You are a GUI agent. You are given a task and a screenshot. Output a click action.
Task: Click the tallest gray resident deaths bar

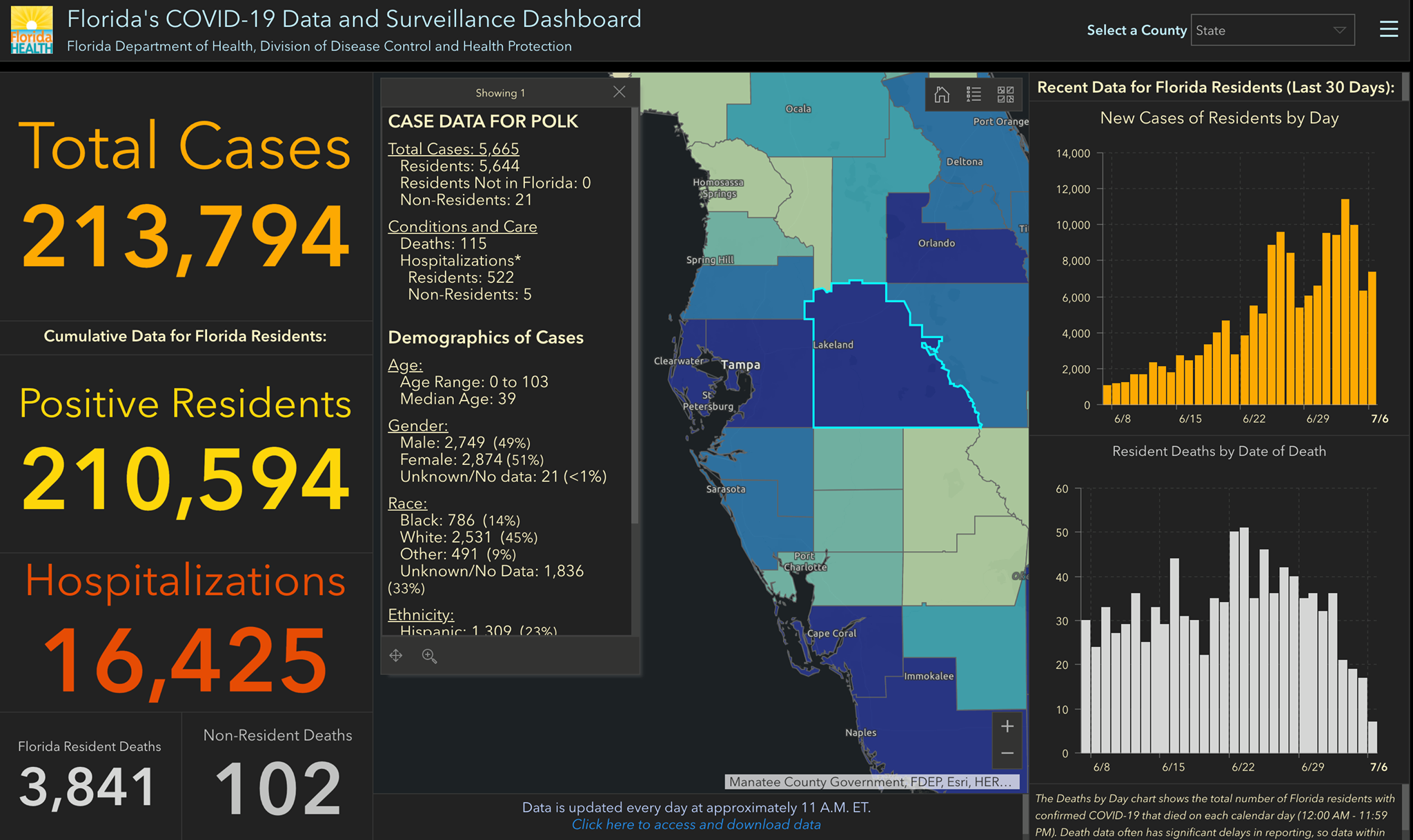(1244, 641)
